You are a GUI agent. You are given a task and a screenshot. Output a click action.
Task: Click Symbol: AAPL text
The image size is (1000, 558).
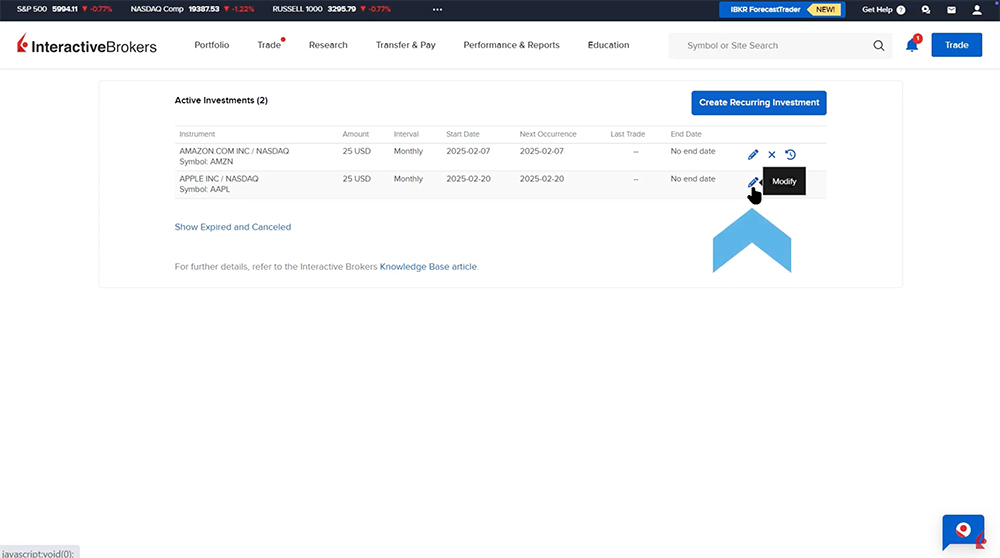coord(205,189)
